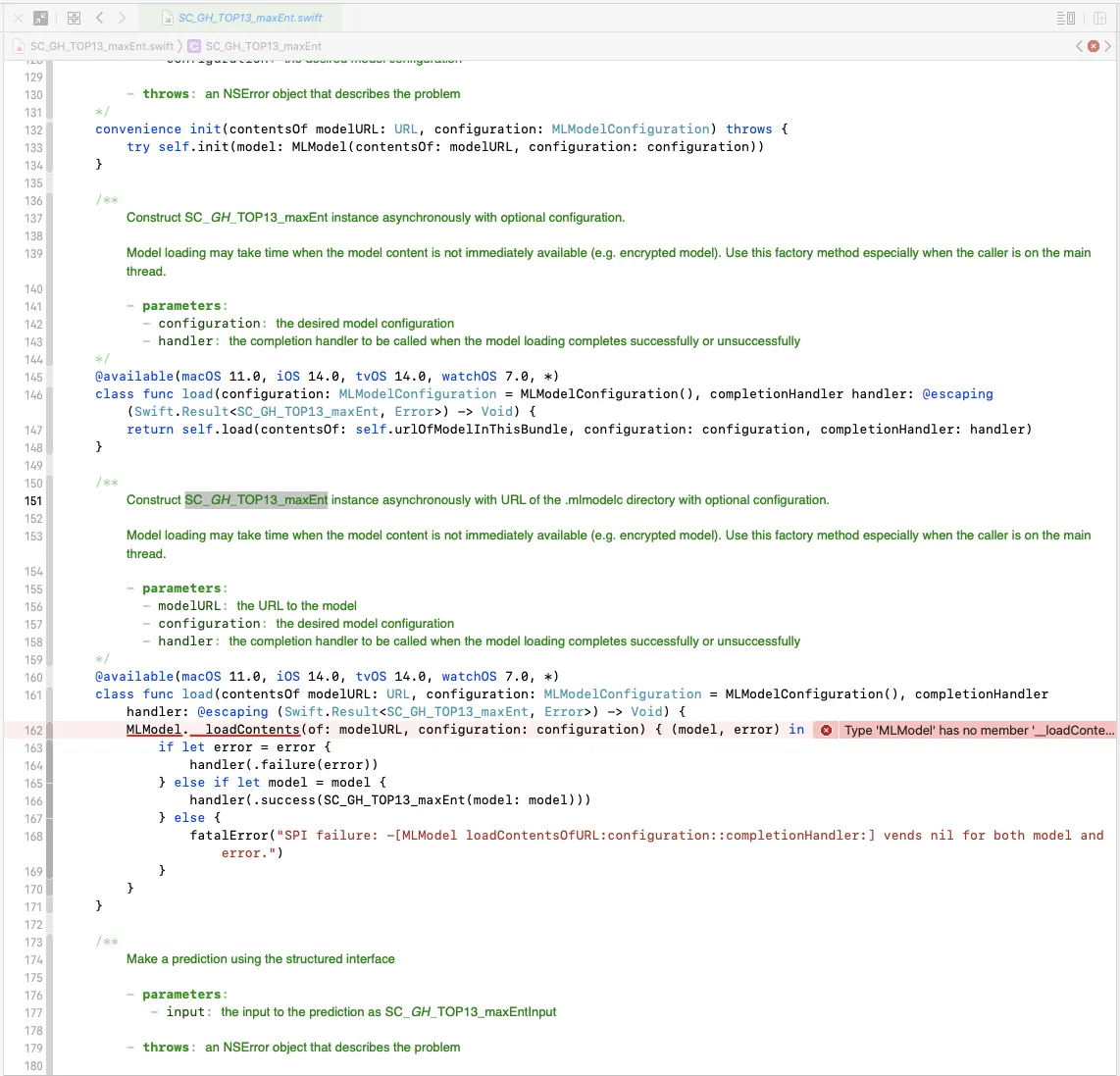The image size is (1120, 1076).
Task: Click the red error indicator in jump bar
Action: 1093,46
